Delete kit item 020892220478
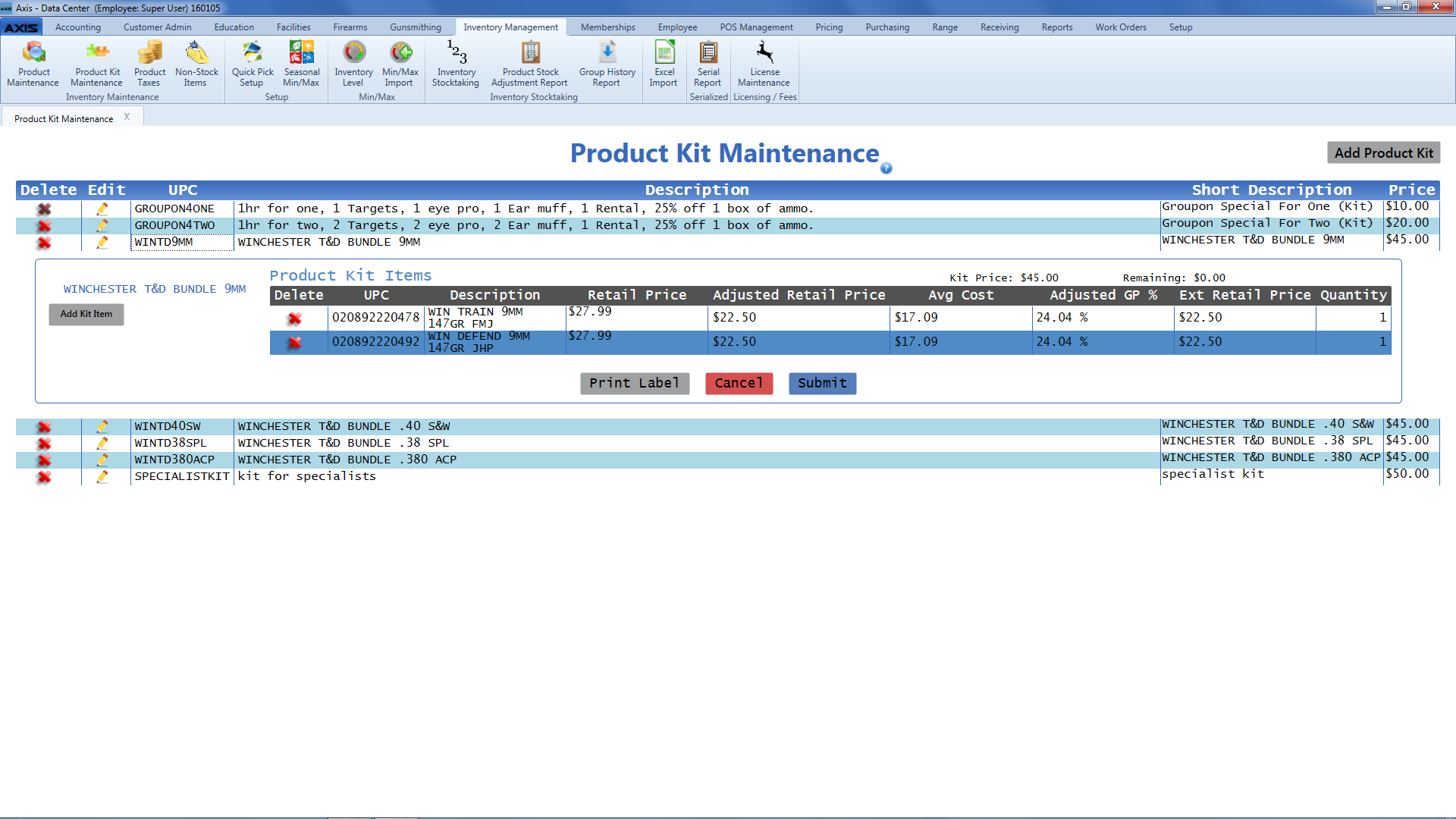 point(295,318)
